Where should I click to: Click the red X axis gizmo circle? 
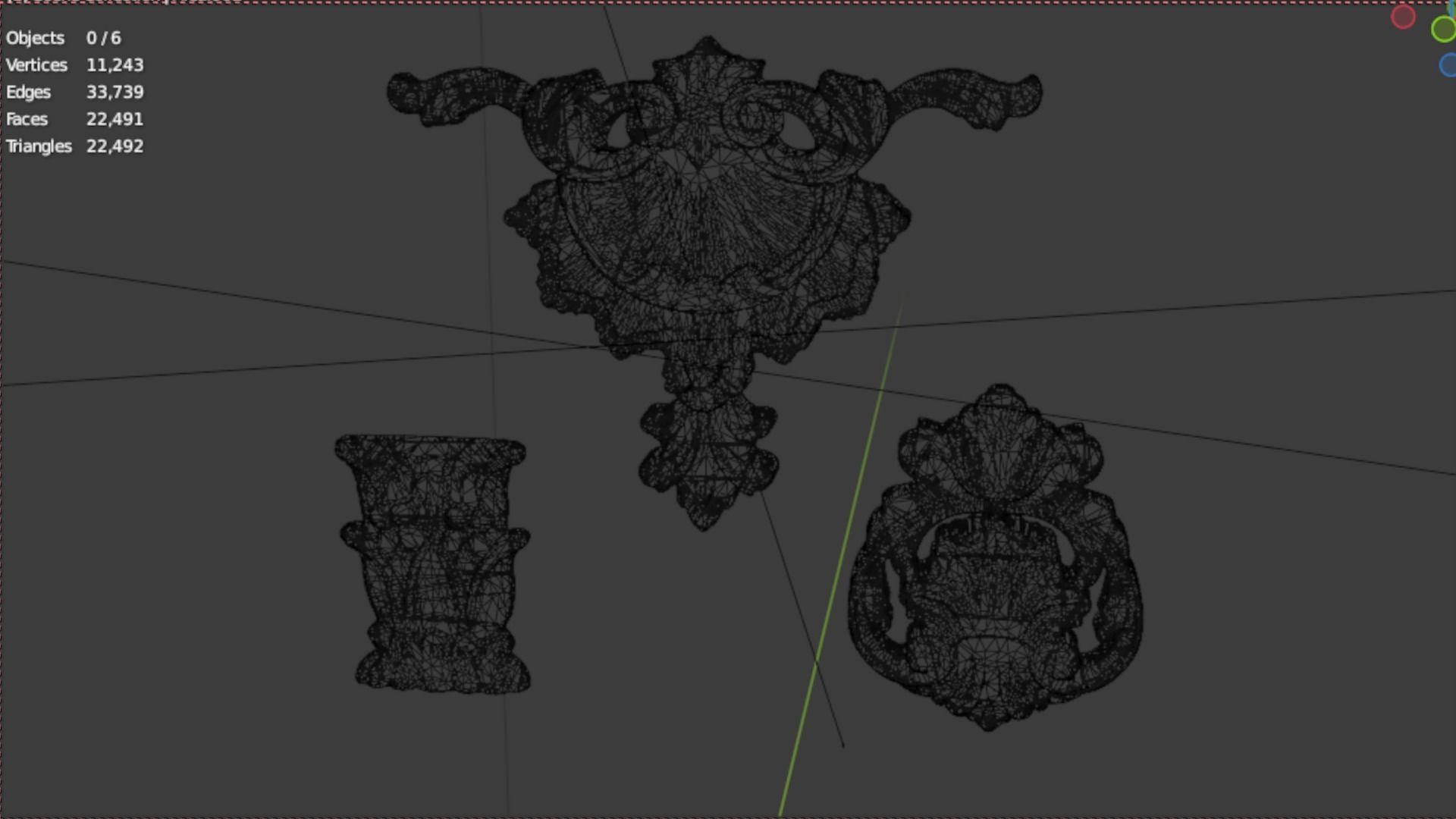pos(1403,17)
